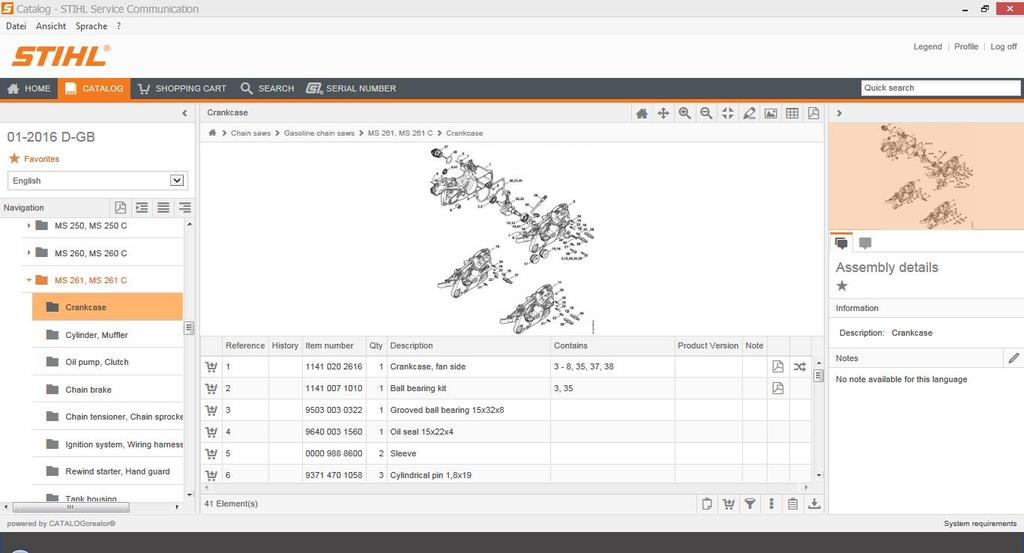Select the annotation pen tool

(x=749, y=113)
